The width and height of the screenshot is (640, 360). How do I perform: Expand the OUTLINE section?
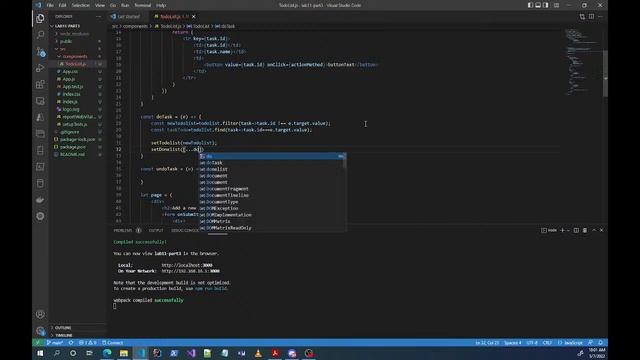(77, 328)
